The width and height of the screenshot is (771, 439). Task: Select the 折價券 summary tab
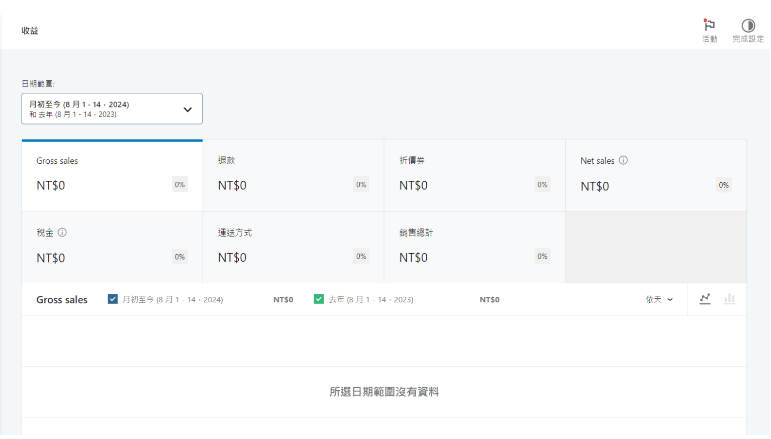pyautogui.click(x=474, y=176)
